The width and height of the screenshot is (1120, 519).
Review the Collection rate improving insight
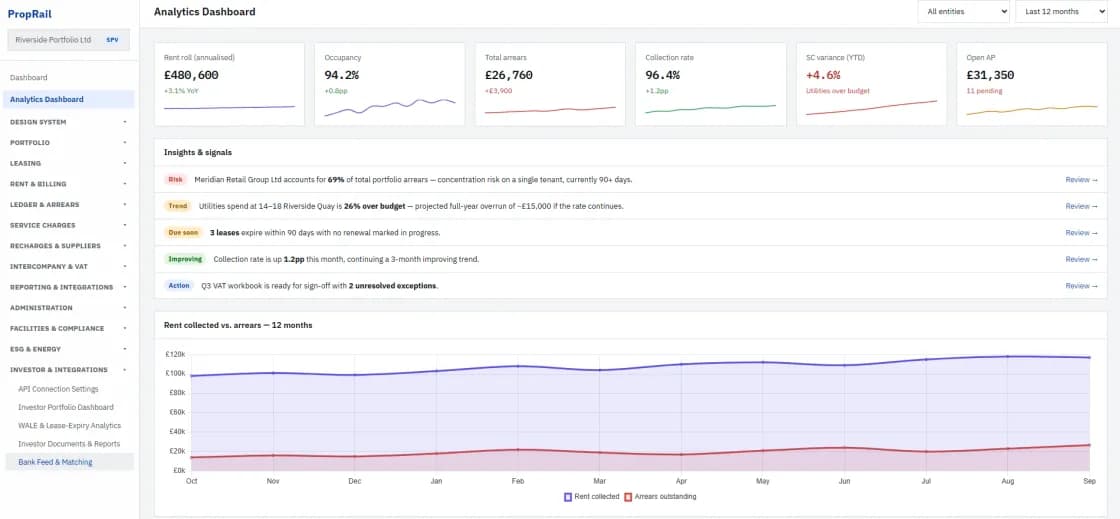click(x=1081, y=259)
